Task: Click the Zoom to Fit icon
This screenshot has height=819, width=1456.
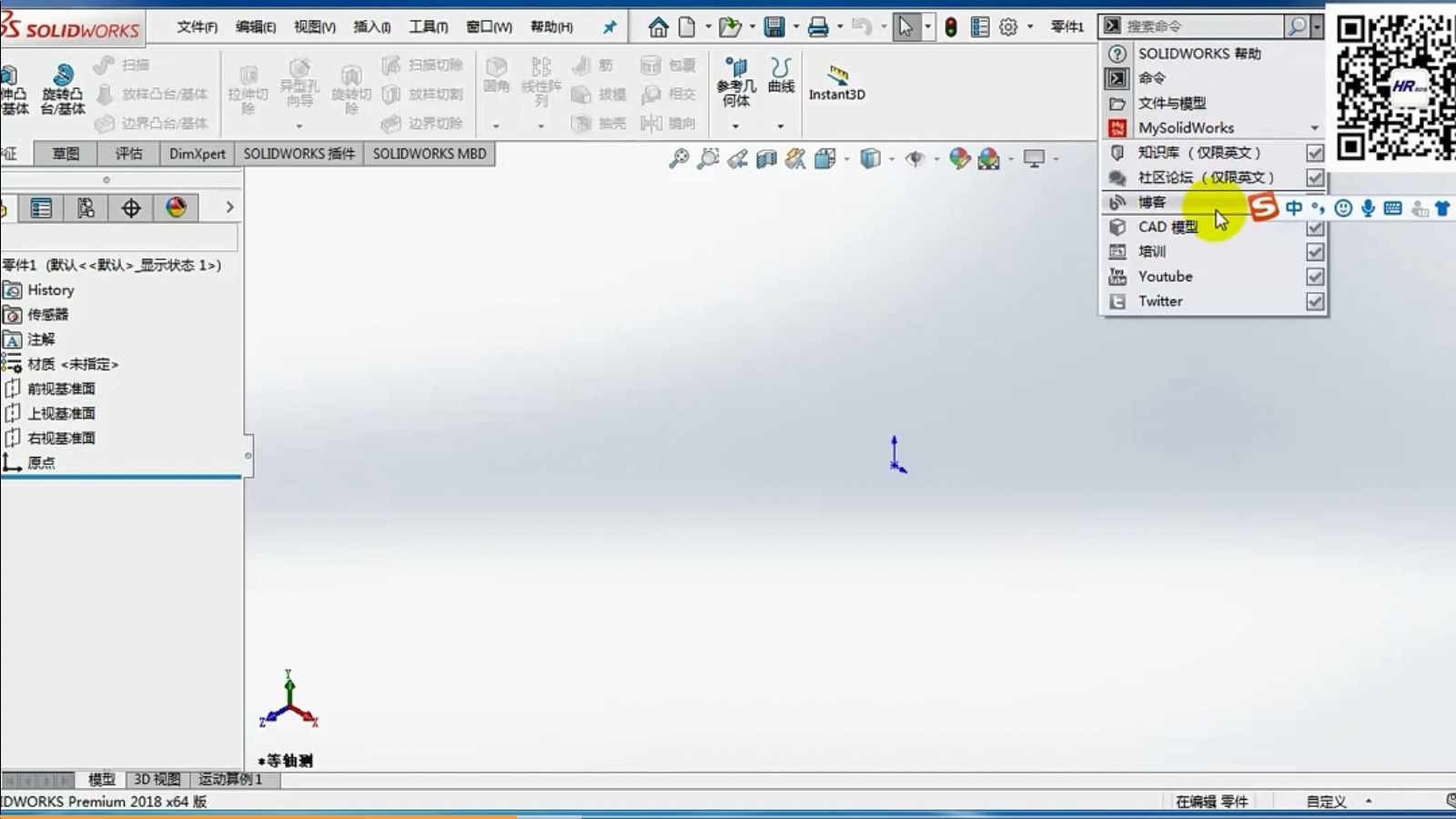Action: (x=679, y=159)
